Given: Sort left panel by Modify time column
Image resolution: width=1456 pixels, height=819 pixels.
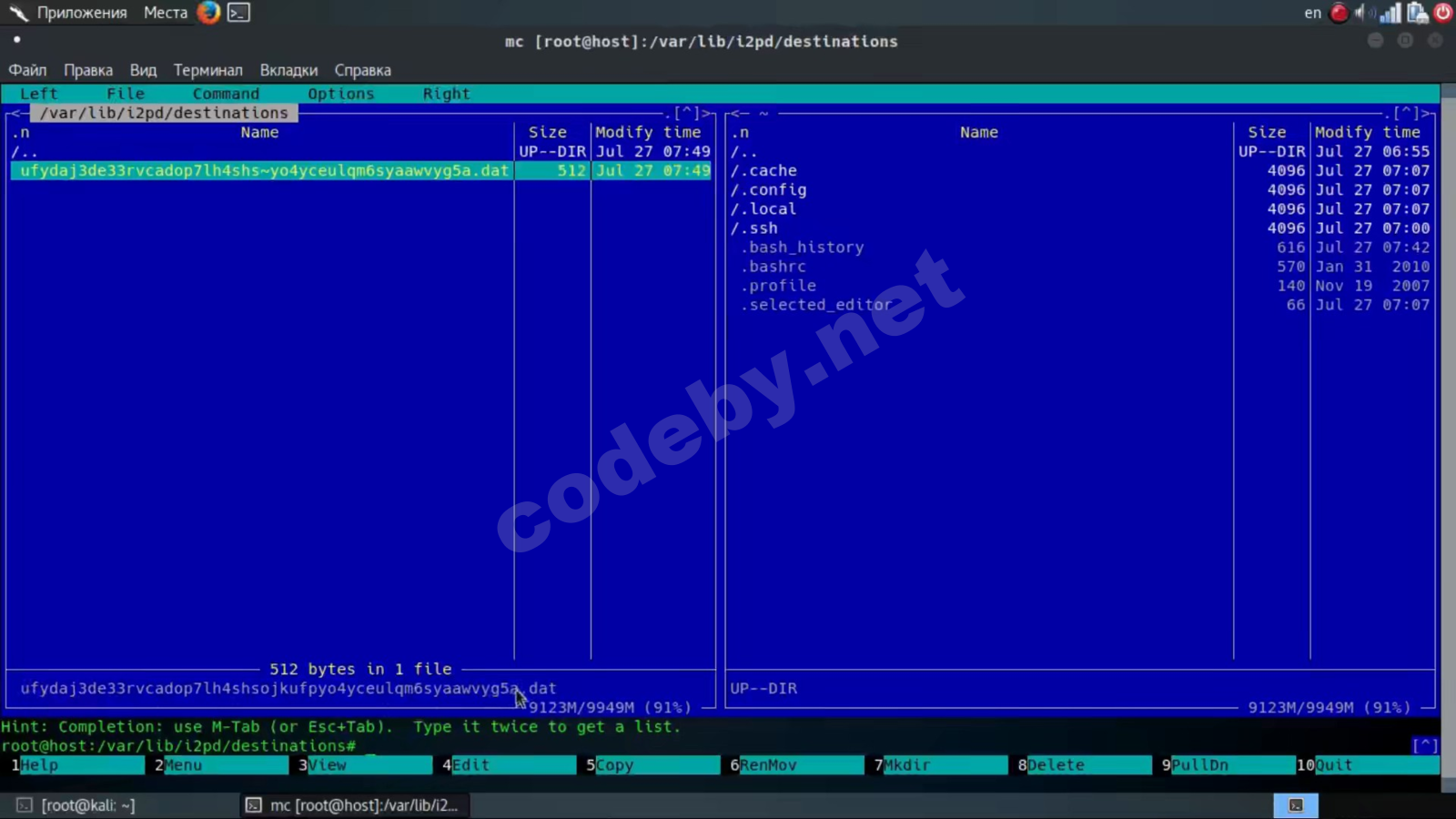Looking at the screenshot, I should 648,133.
